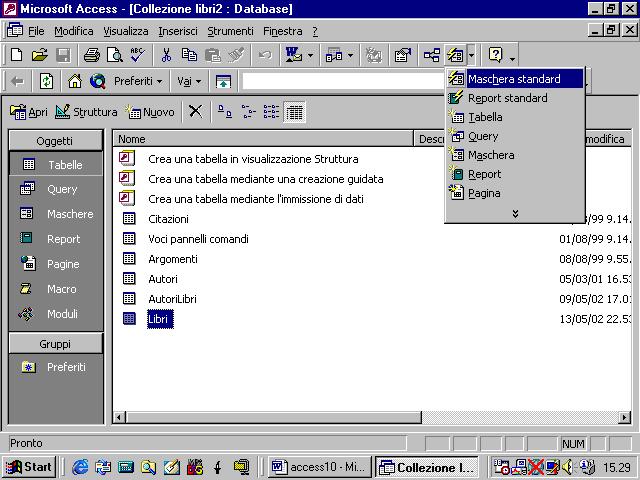640x480 pixels.
Task: Open the toolbar options arrow beside Help
Action: click(512, 58)
